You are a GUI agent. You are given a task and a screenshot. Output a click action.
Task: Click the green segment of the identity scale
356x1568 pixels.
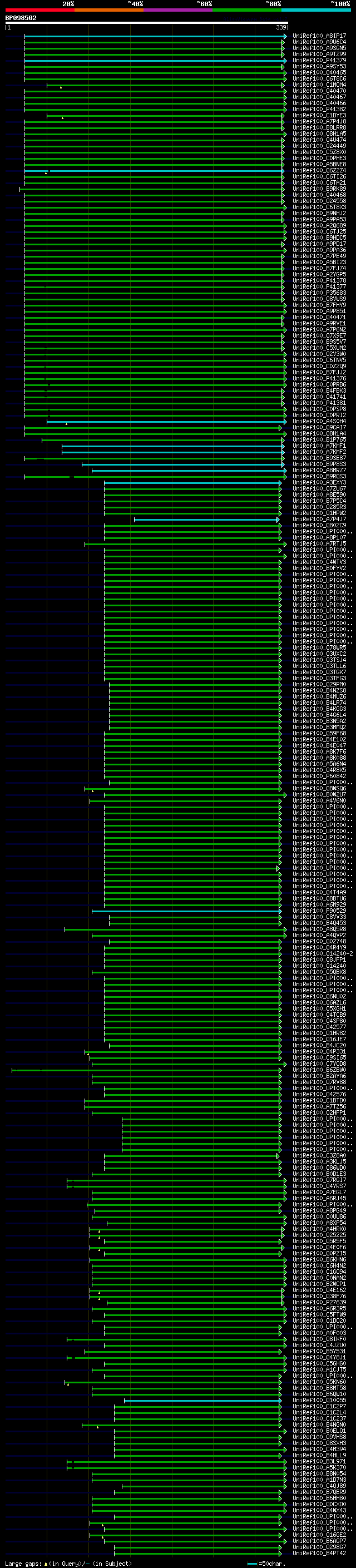[x=247, y=10]
